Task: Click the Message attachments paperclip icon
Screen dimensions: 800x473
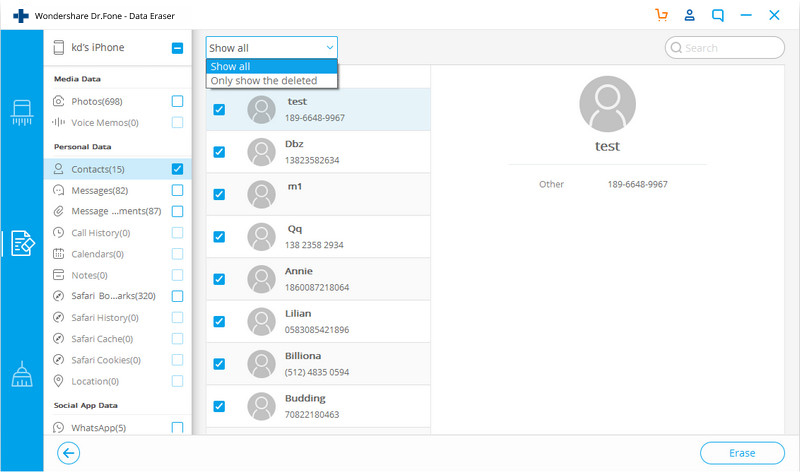Action: click(59, 211)
